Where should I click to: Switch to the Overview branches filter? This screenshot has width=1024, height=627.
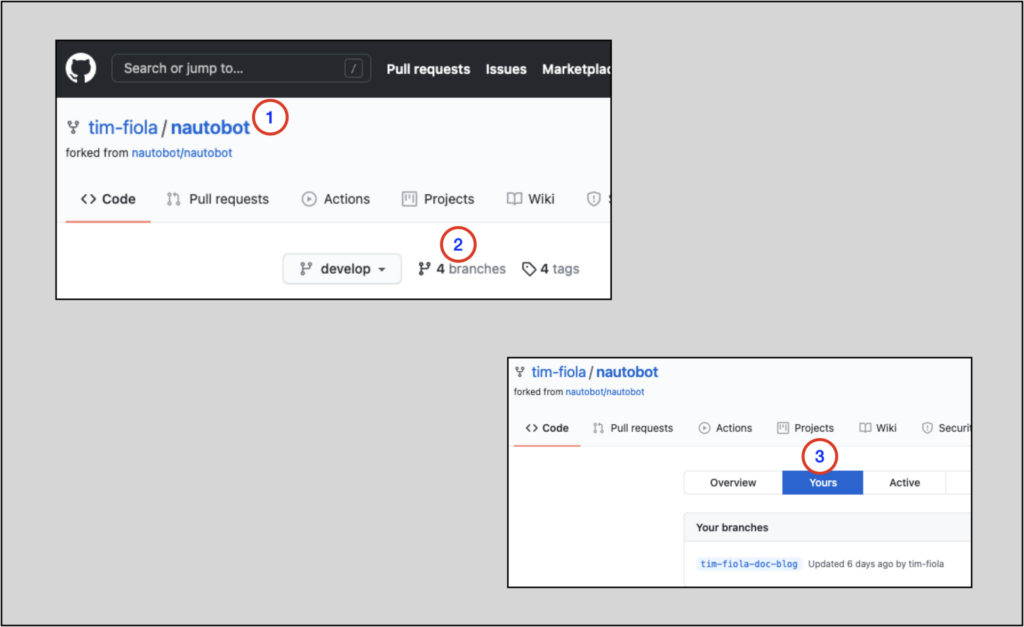[x=733, y=483]
